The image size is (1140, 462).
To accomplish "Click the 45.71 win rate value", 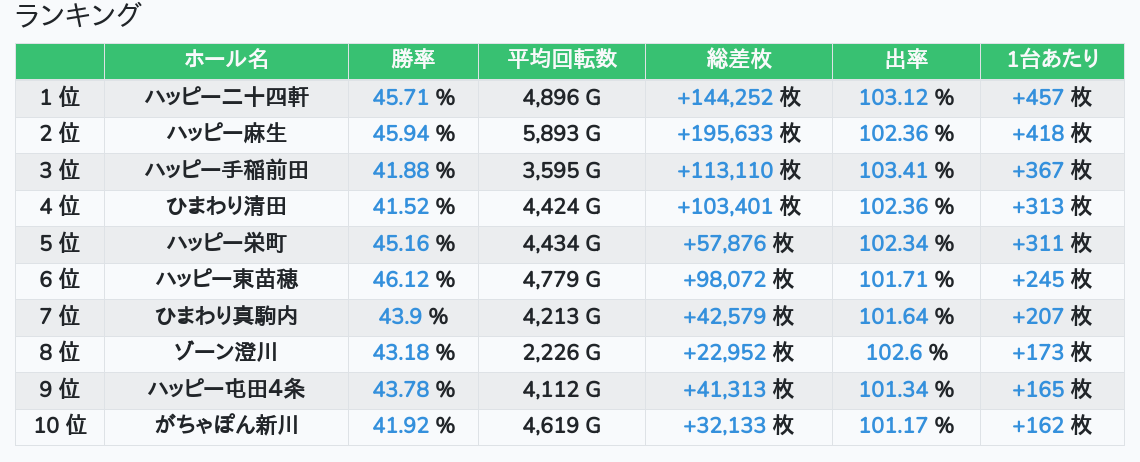I will point(400,98).
